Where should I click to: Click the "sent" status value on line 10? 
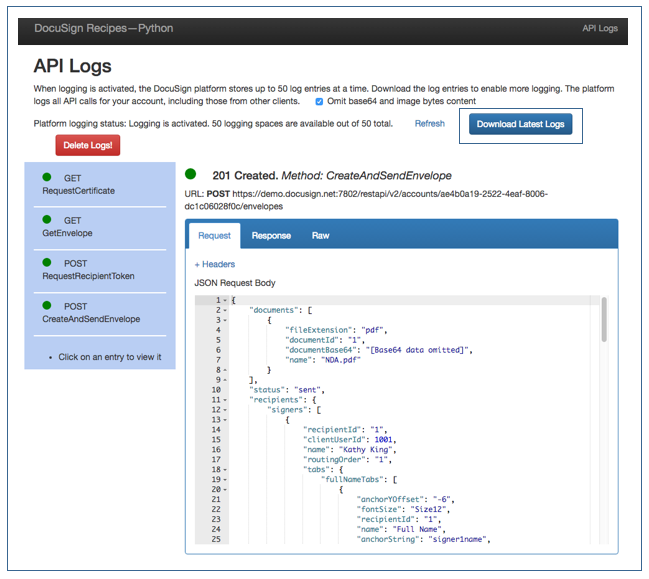tap(307, 390)
